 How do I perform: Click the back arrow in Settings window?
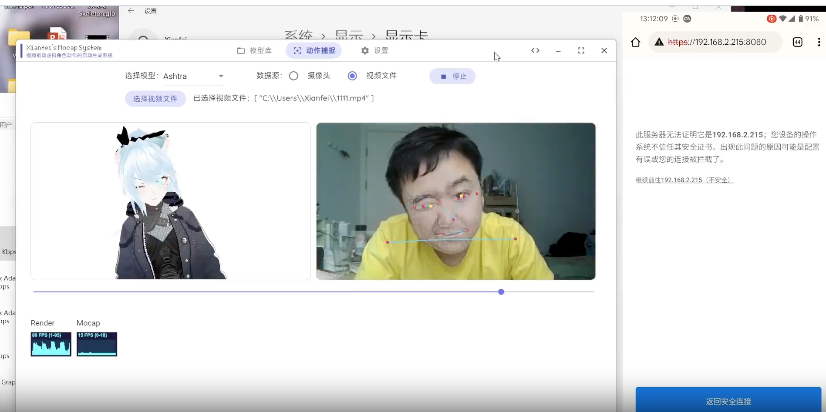131,11
